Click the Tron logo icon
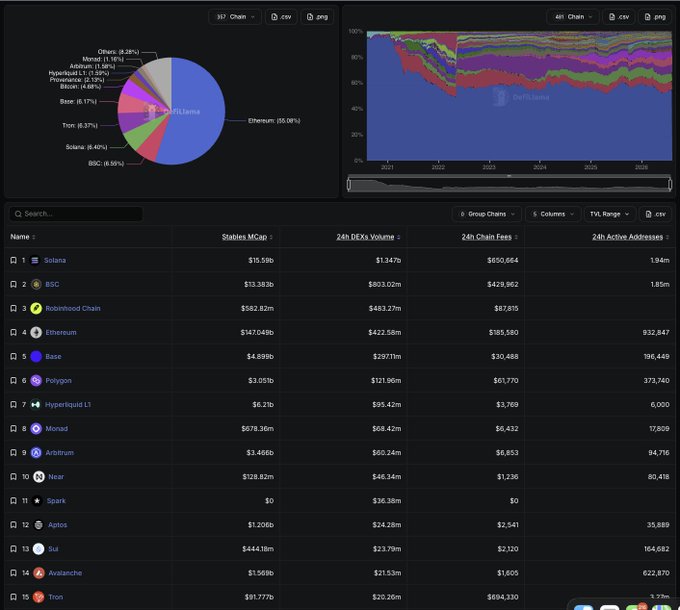 (39, 597)
